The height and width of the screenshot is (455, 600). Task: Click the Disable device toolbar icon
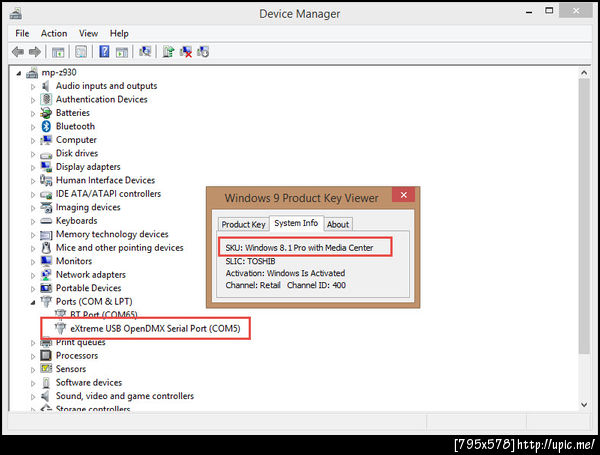203,52
